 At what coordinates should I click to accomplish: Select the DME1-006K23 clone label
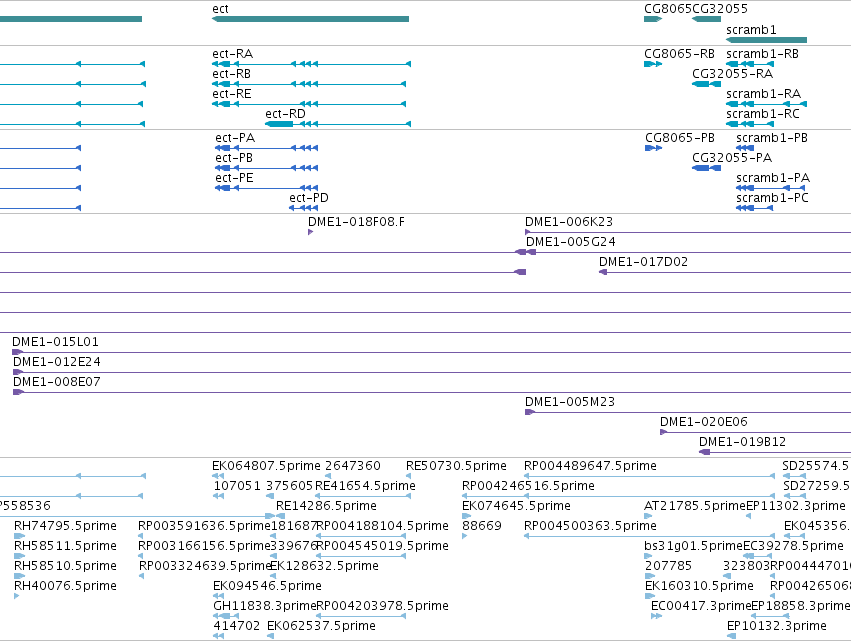(569, 222)
